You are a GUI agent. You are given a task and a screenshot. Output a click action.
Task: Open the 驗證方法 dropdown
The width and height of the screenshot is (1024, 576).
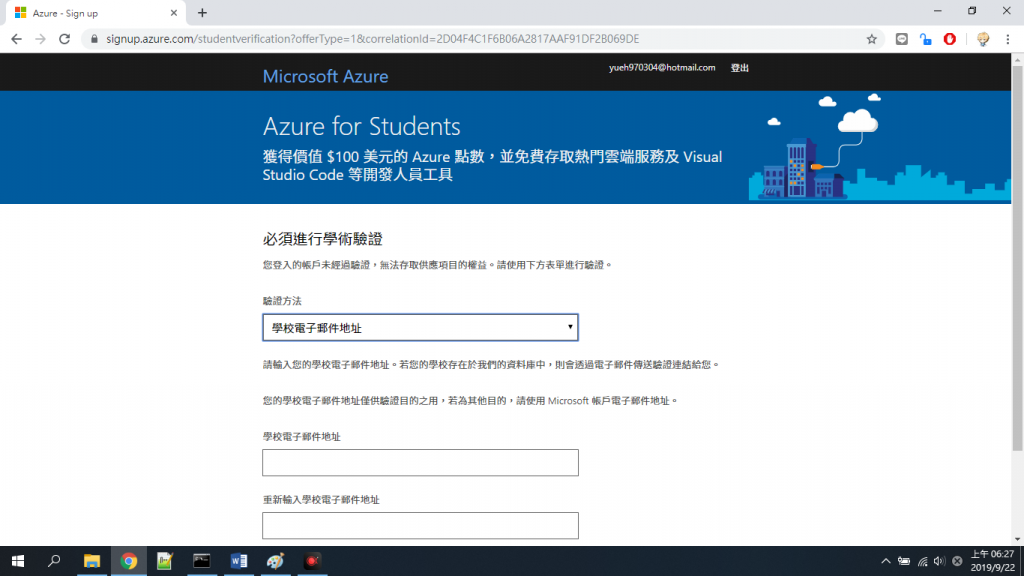click(421, 328)
